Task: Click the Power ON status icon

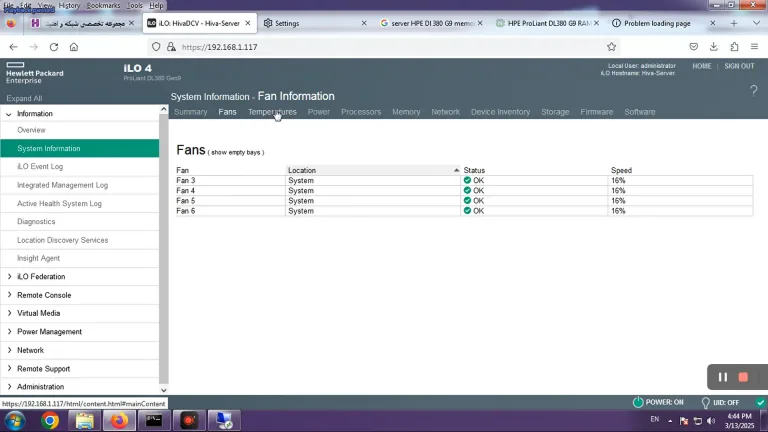Action: pyautogui.click(x=638, y=402)
